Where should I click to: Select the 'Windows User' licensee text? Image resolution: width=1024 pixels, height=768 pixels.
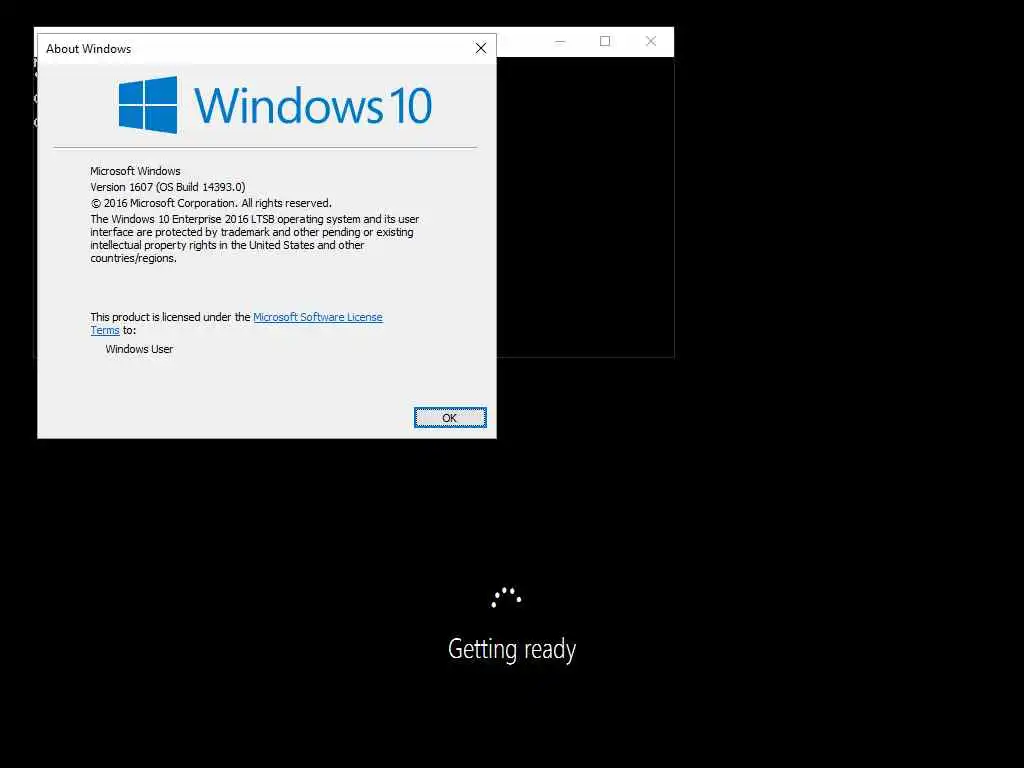[139, 349]
